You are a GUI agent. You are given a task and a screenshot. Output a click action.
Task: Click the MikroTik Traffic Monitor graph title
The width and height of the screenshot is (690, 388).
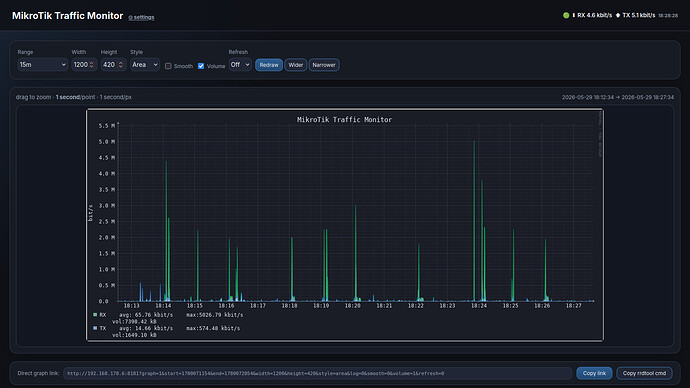[x=344, y=120]
